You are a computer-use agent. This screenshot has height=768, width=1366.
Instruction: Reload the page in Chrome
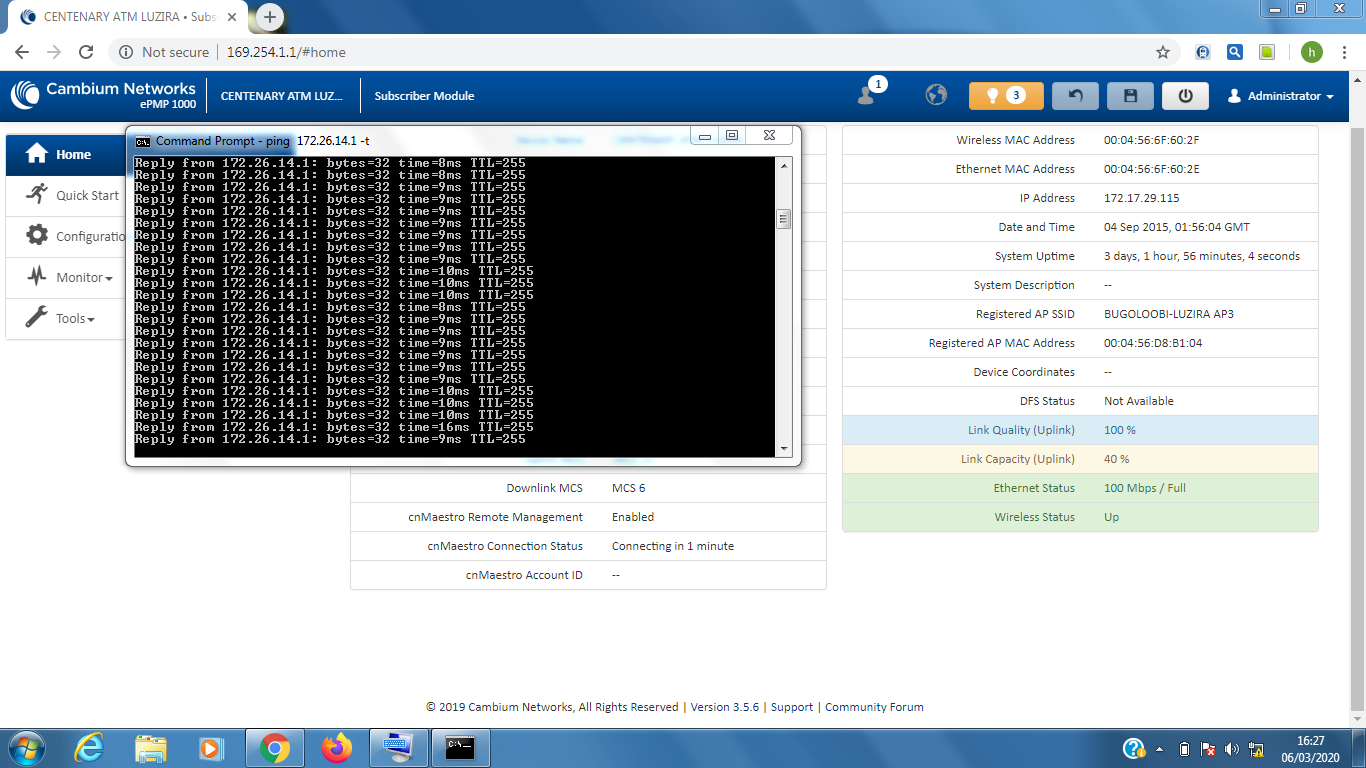click(x=86, y=52)
